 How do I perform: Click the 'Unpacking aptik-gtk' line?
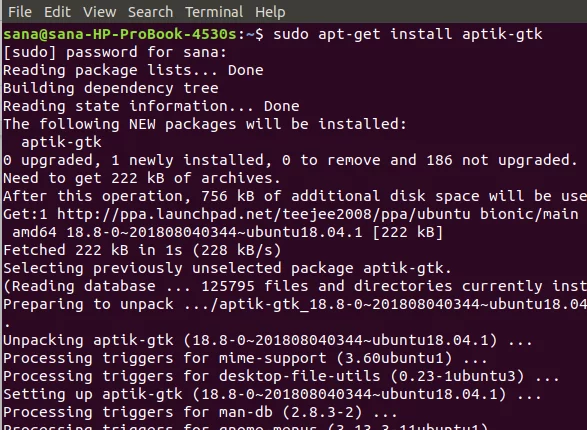pos(268,340)
